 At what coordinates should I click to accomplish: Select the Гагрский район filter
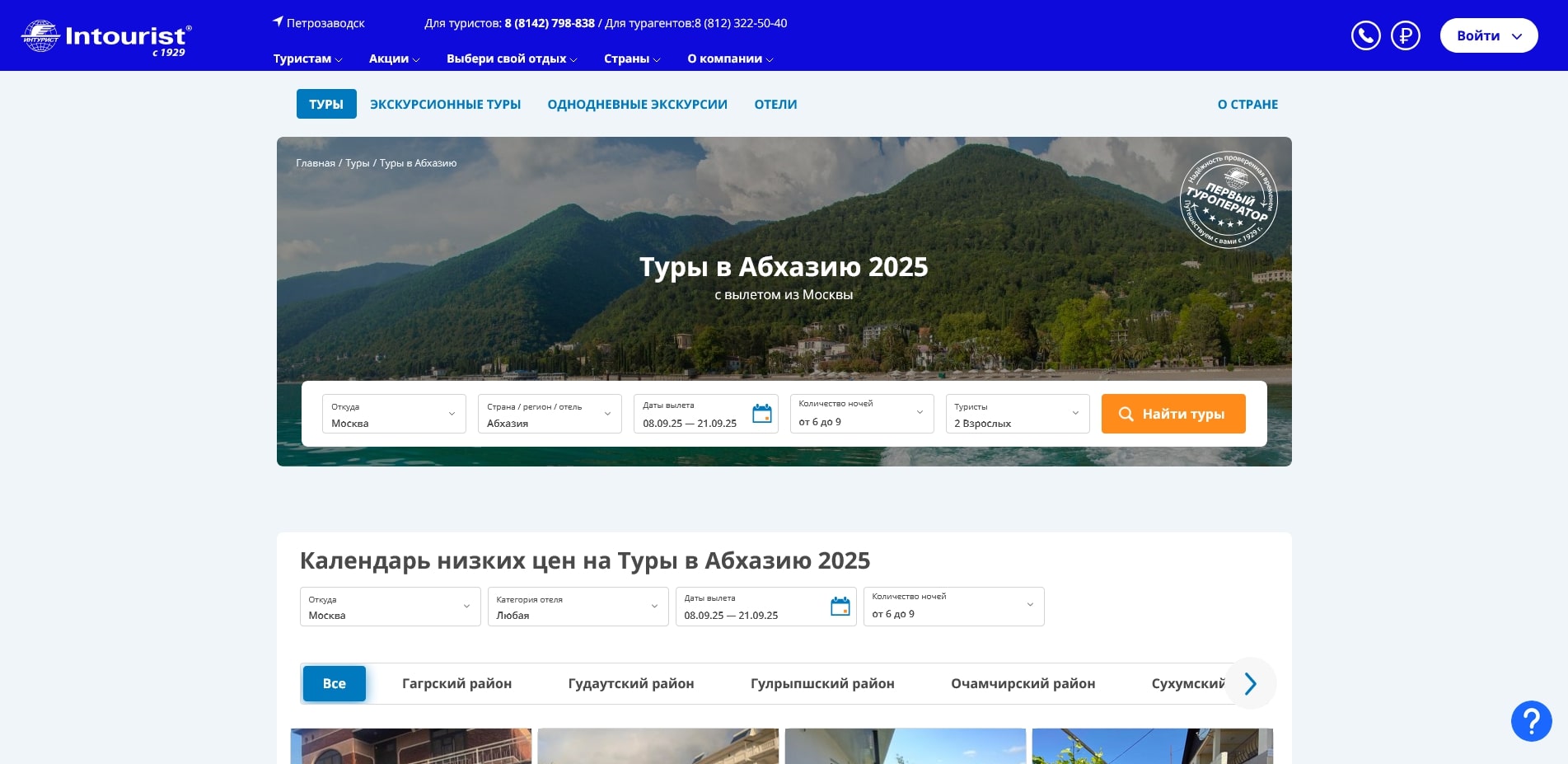(457, 683)
